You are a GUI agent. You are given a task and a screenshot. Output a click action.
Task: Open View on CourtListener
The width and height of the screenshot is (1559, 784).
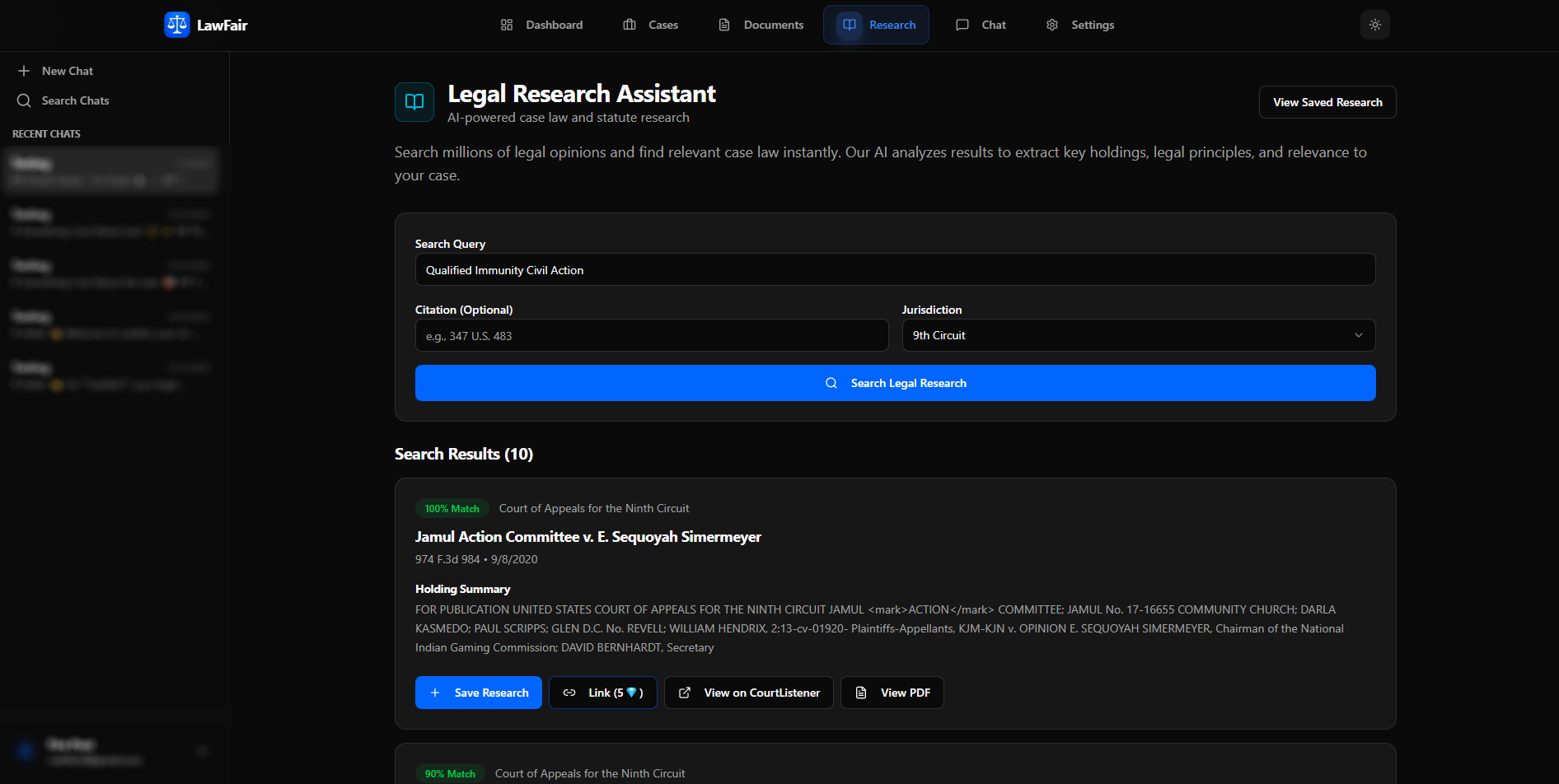(x=749, y=693)
